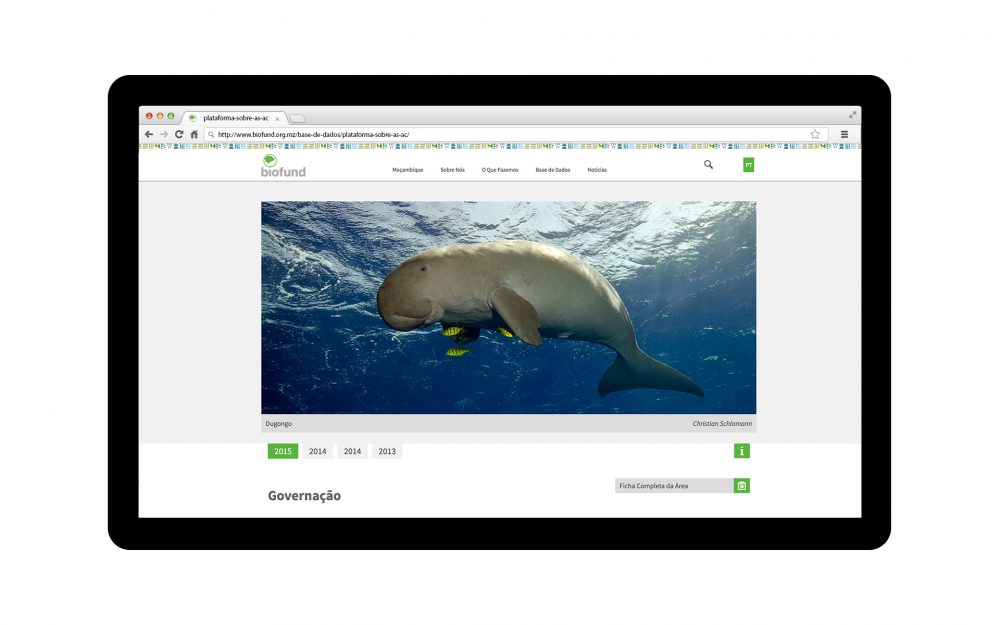Image resolution: width=1000 pixels, height=625 pixels.
Task: Switch to the second 2014 year tab
Action: [x=353, y=451]
